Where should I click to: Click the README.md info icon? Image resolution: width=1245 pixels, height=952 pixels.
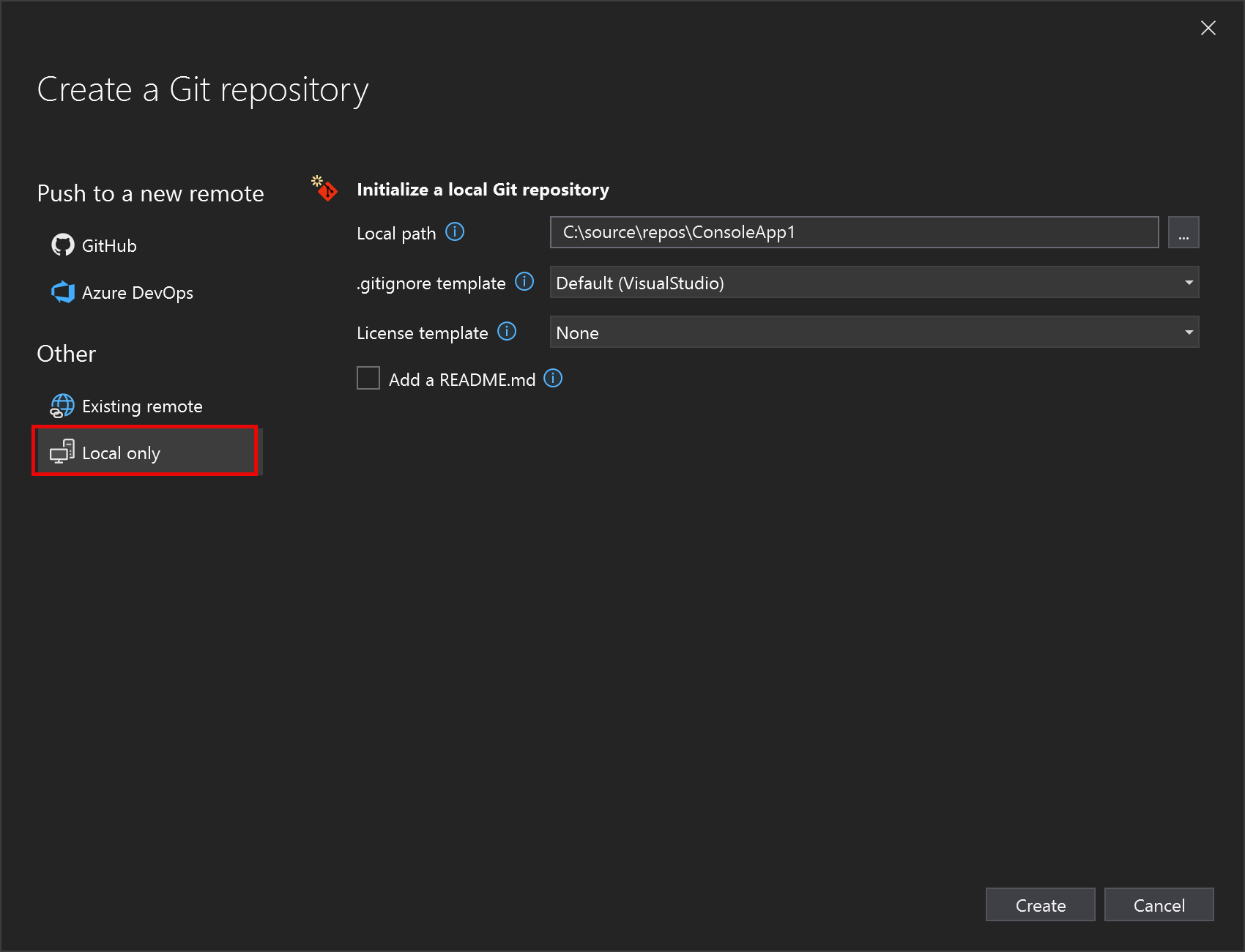pyautogui.click(x=553, y=379)
